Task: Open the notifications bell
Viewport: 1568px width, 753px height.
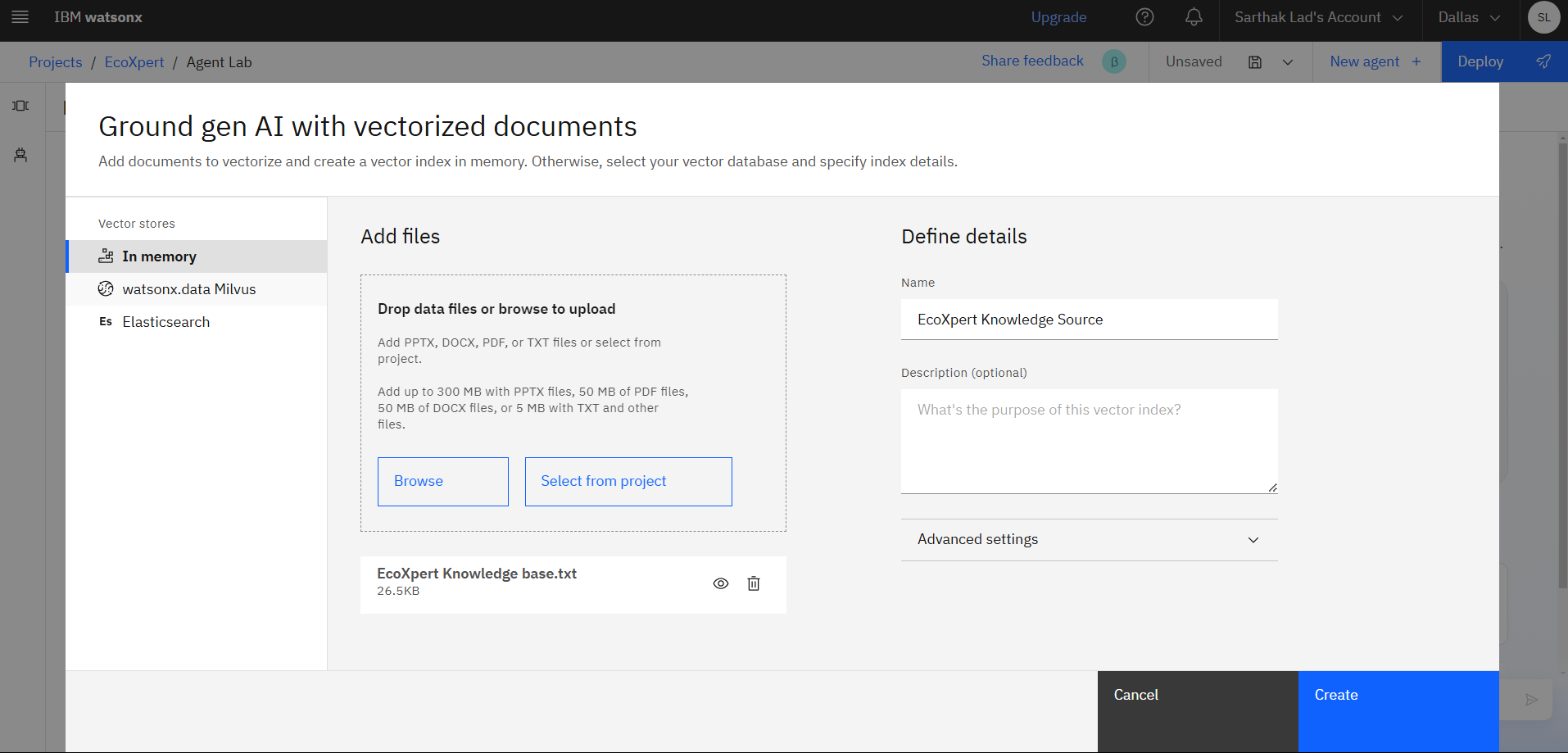Action: [1194, 17]
